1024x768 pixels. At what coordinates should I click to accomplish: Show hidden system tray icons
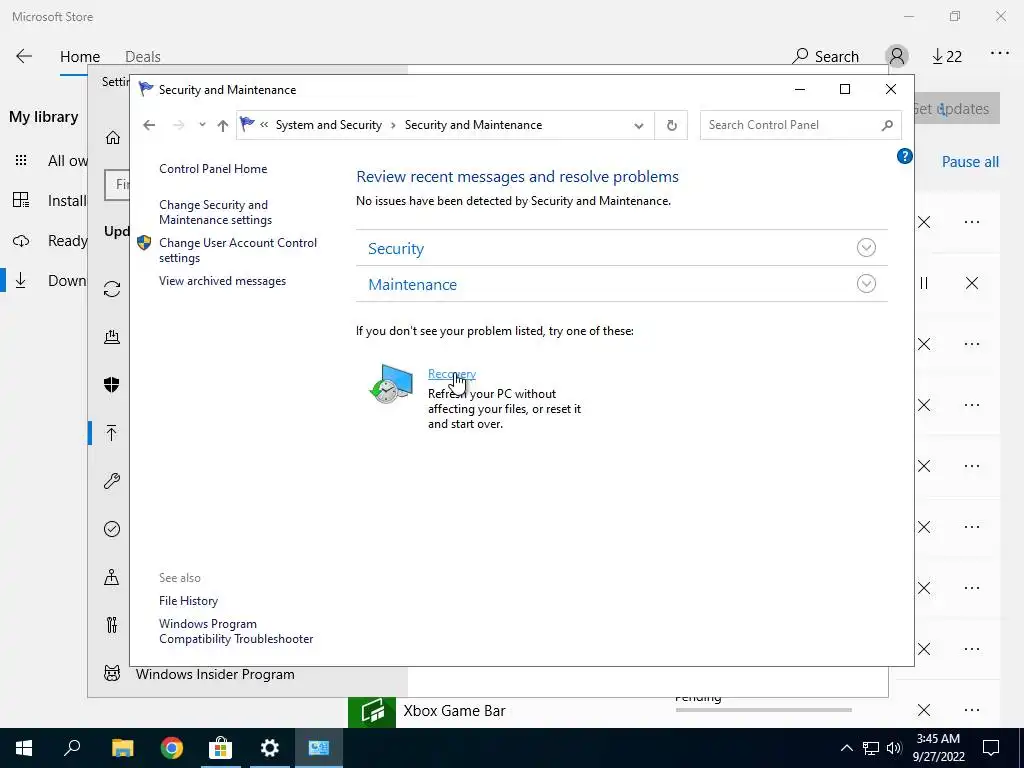click(846, 748)
